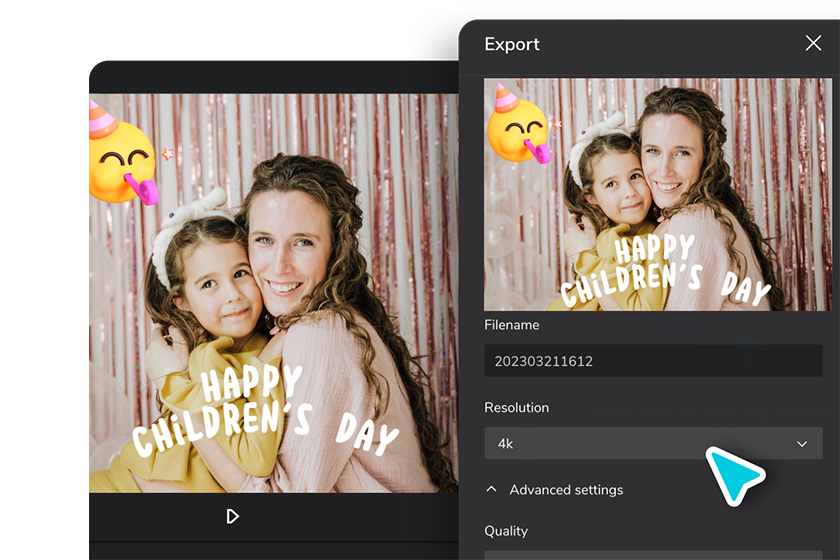The height and width of the screenshot is (560, 840).
Task: Click the Filename input field
Action: click(x=653, y=361)
